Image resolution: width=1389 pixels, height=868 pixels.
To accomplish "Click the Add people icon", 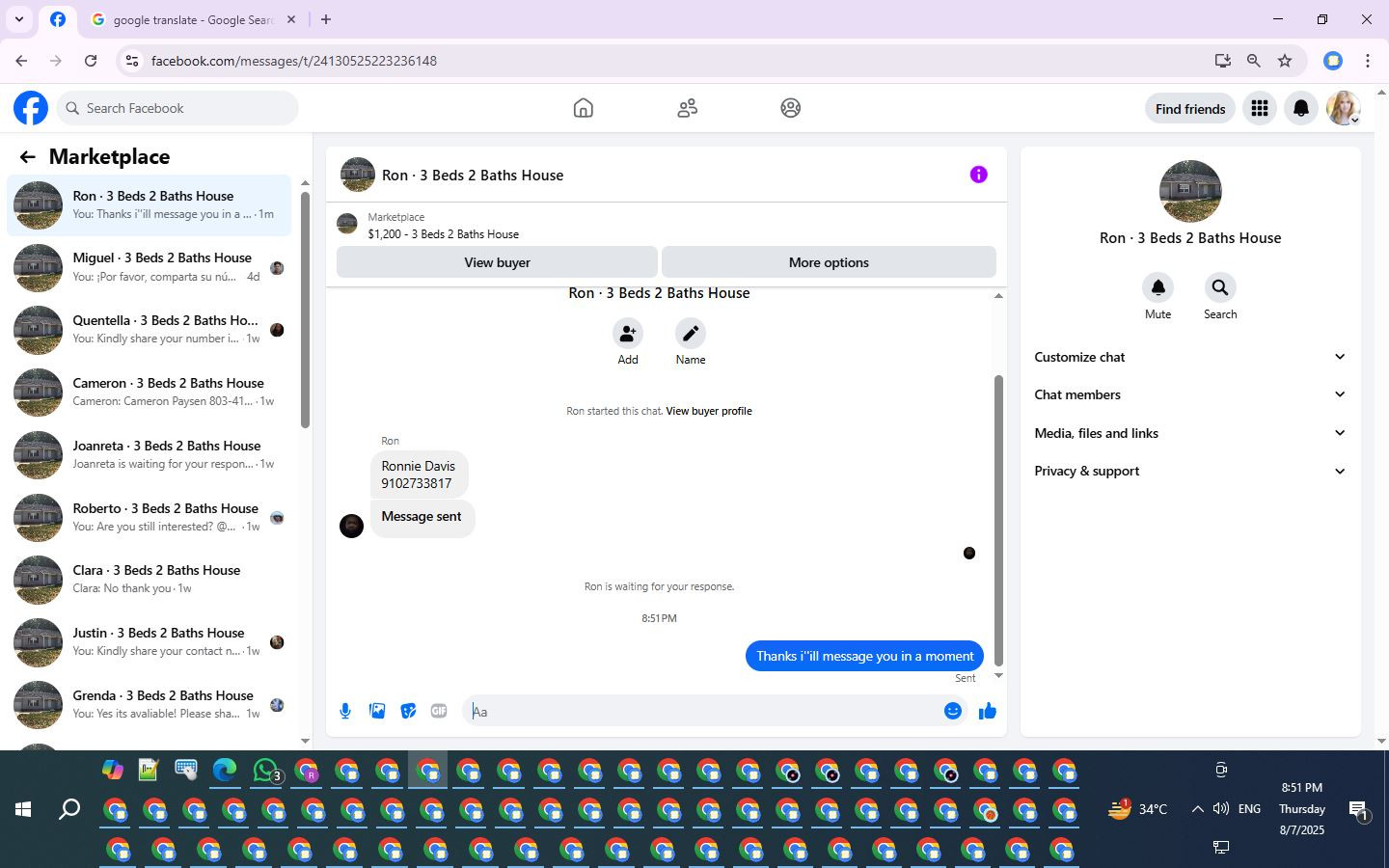I will (x=628, y=334).
